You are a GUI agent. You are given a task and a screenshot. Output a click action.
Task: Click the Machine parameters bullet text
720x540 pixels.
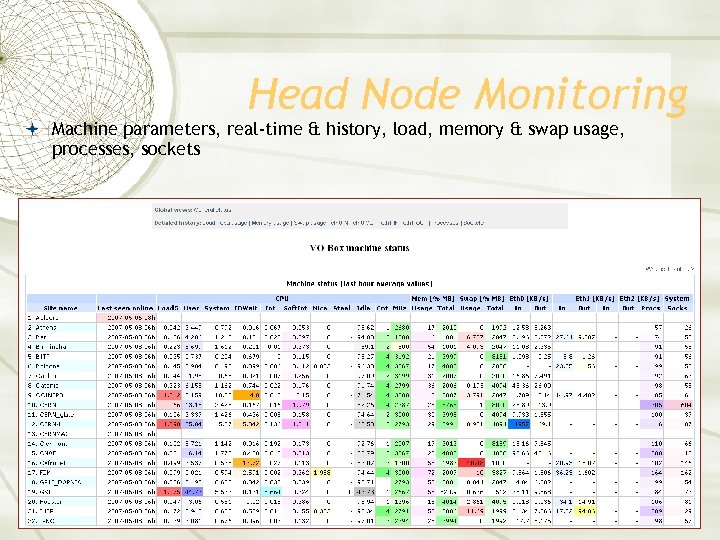pyautogui.click(x=338, y=139)
